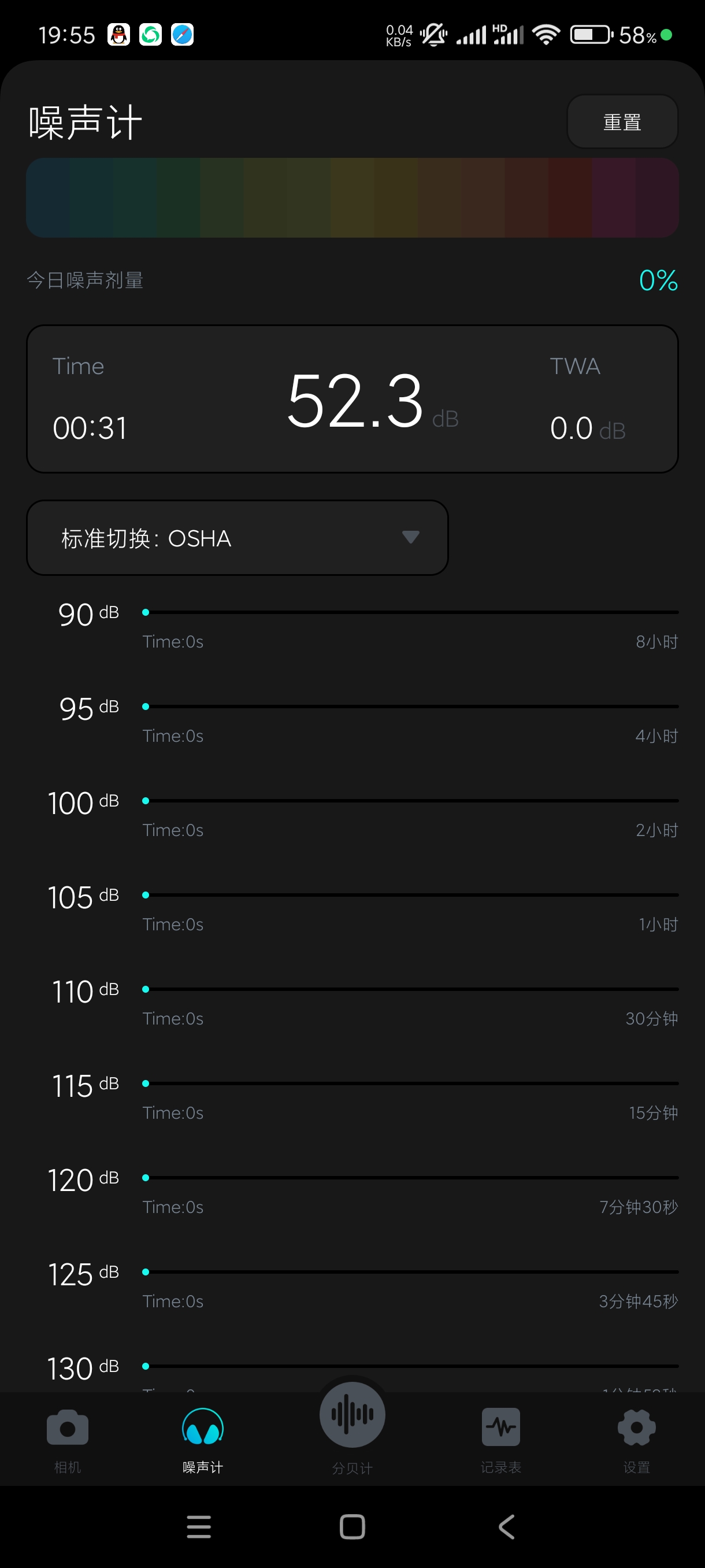Viewport: 705px width, 1568px height.
Task: Tap the Time 00:31 elapsed counter
Action: click(x=90, y=428)
